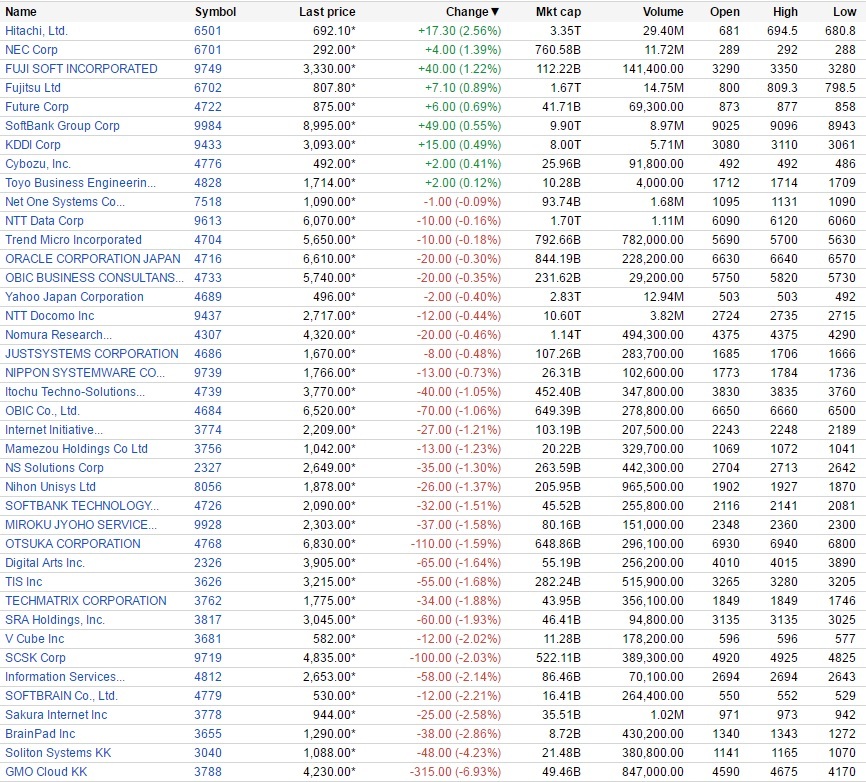Viewport: 866px width, 782px height.
Task: Sort by Volume column header
Action: pyautogui.click(x=663, y=12)
